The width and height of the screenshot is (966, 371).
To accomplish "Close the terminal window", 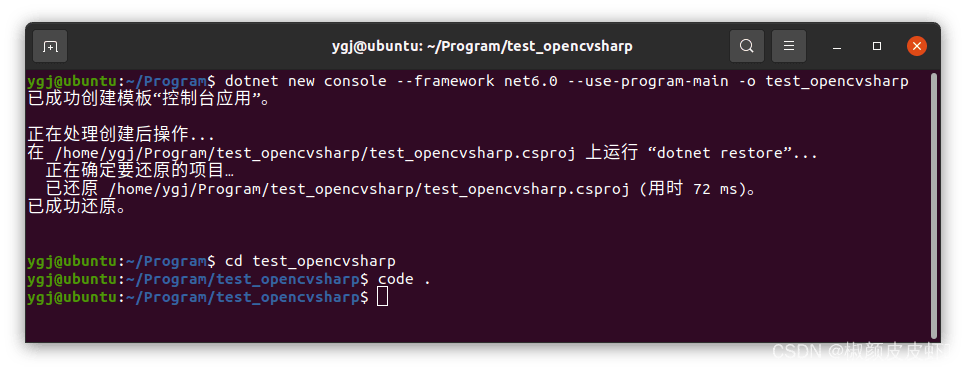I will point(917,46).
